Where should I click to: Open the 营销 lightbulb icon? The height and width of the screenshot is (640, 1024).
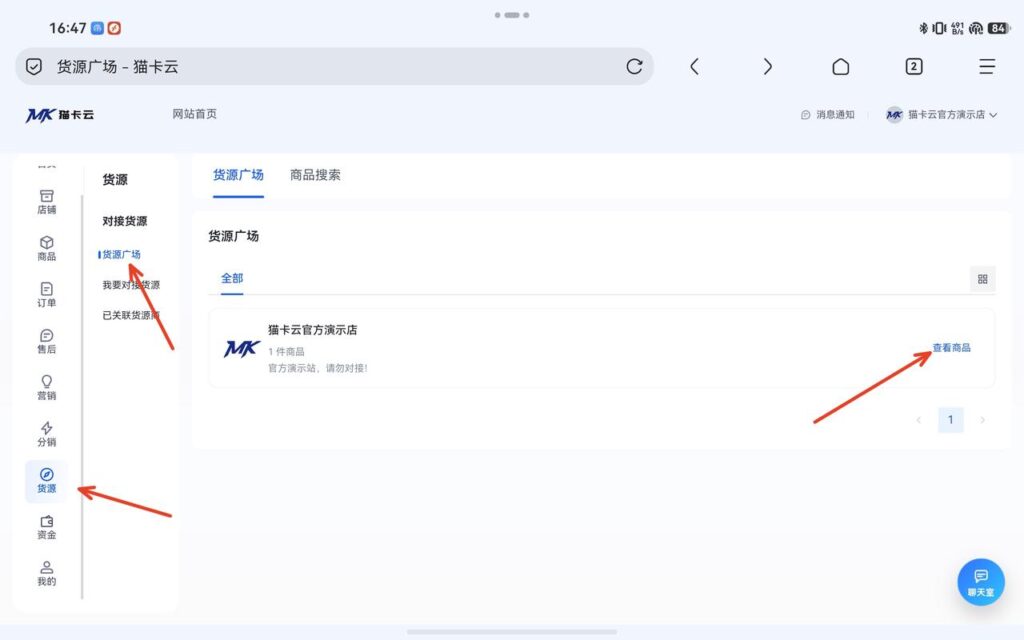click(46, 387)
